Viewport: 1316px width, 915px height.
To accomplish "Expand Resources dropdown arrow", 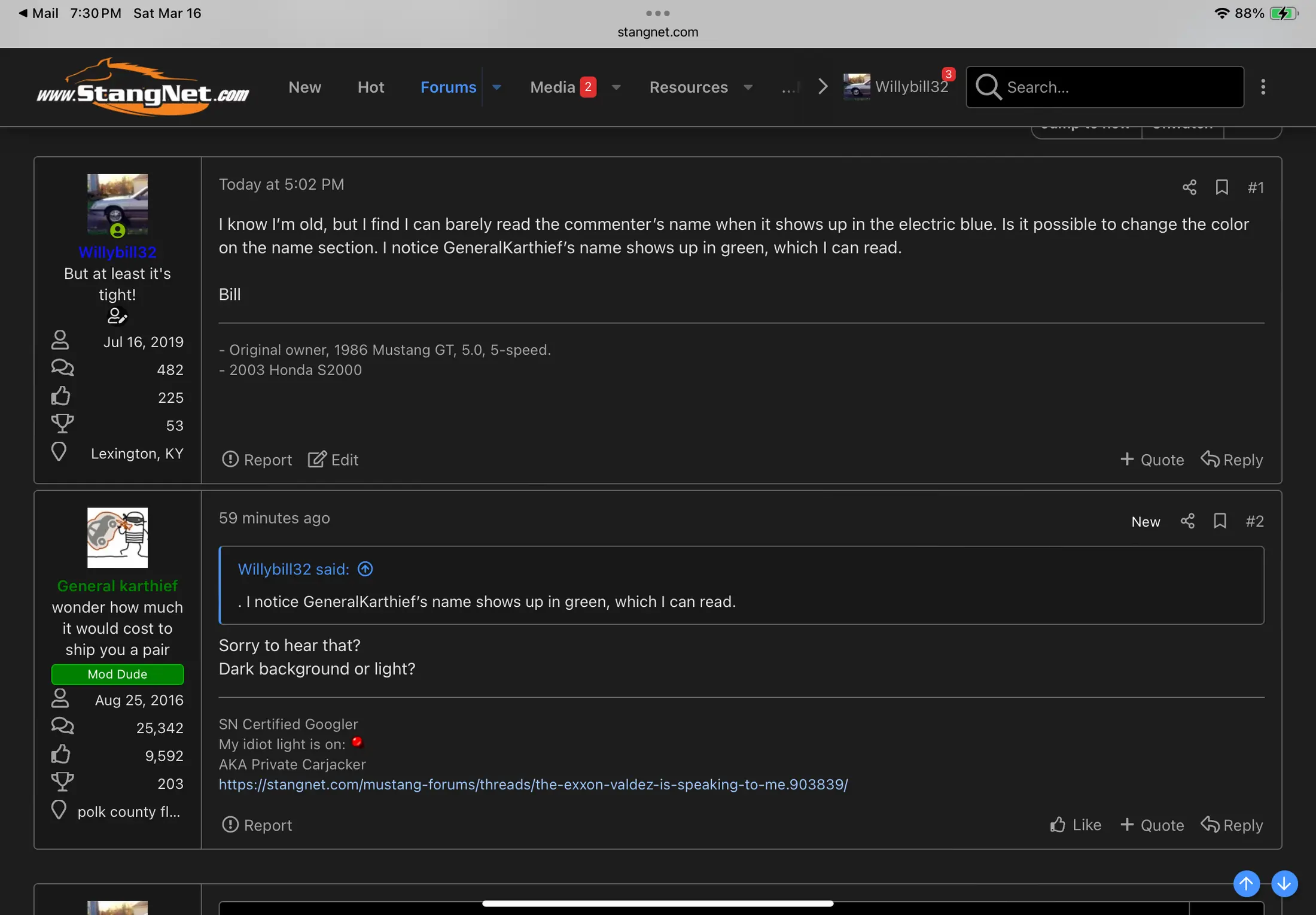I will tap(748, 87).
